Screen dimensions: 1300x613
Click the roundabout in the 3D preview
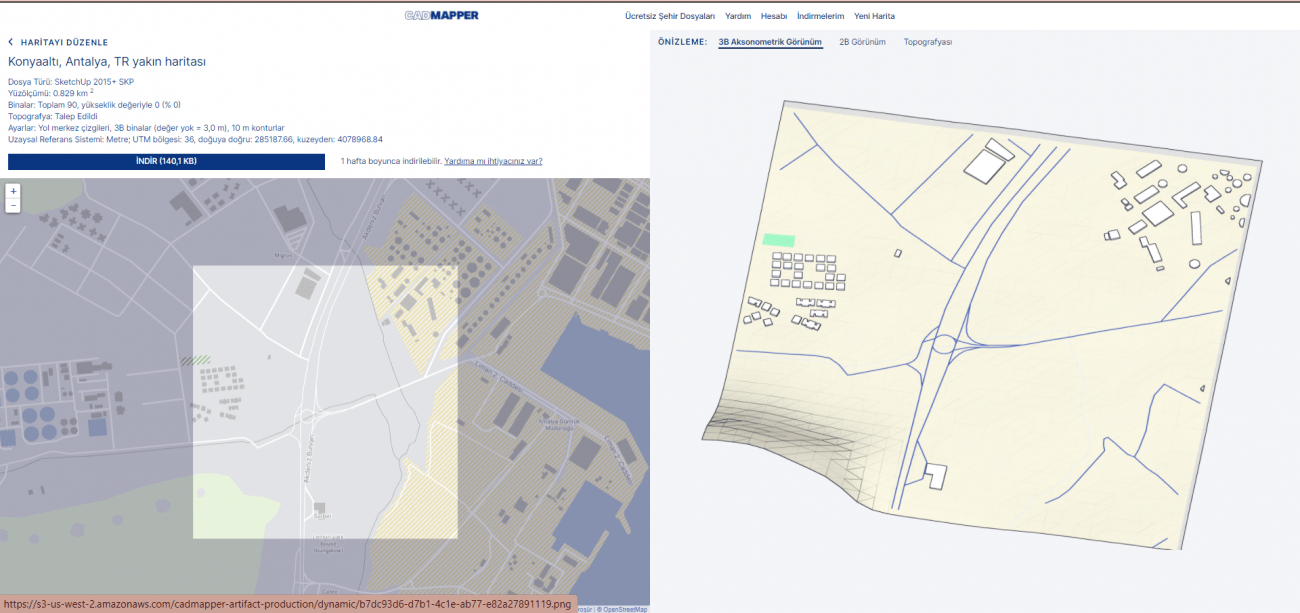945,345
